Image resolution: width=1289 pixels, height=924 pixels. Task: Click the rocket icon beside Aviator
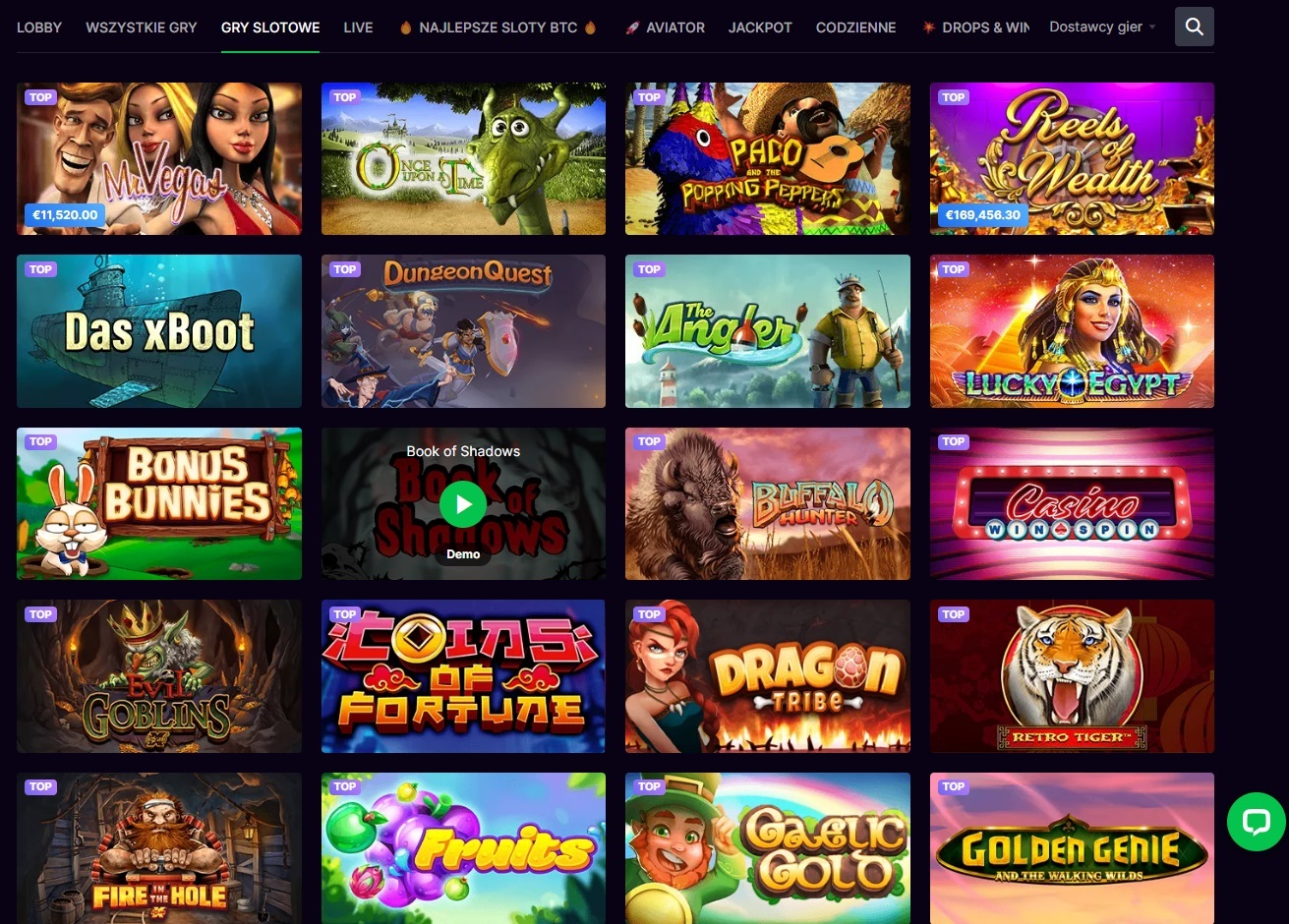[632, 28]
